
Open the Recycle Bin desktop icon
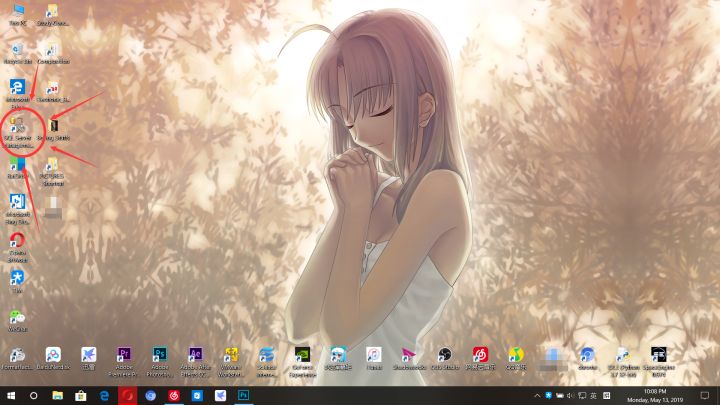click(18, 50)
